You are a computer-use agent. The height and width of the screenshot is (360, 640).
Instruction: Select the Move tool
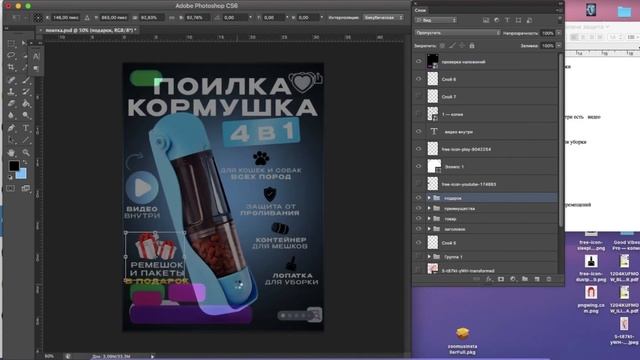(x=24, y=43)
